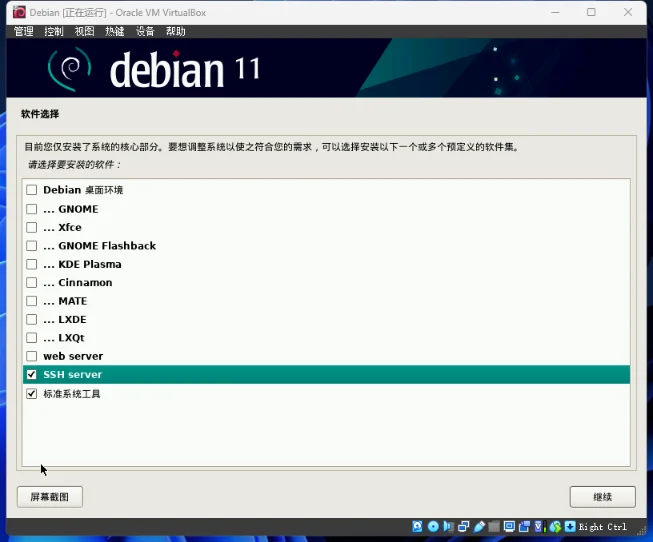Click the USB devices status icon
The width and height of the screenshot is (653, 542).
479,527
